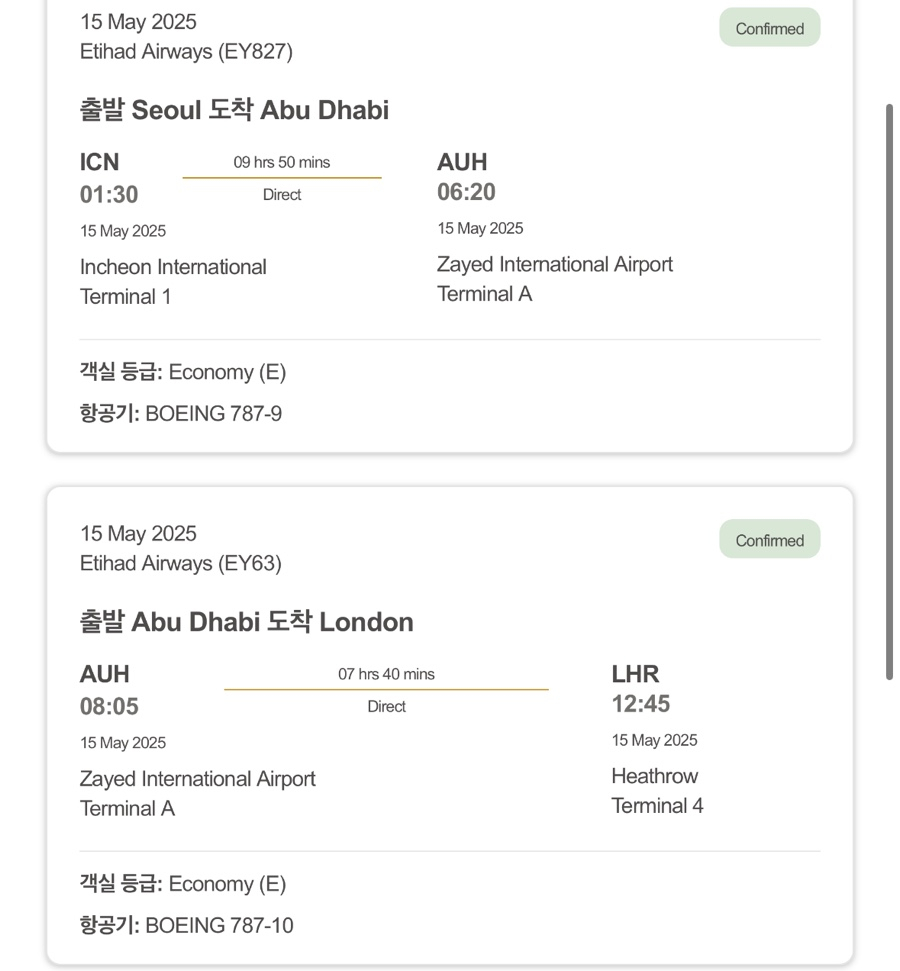Image resolution: width=900 pixels, height=971 pixels.
Task: Select the Etihad Airways (EY827) flight label
Action: click(186, 51)
